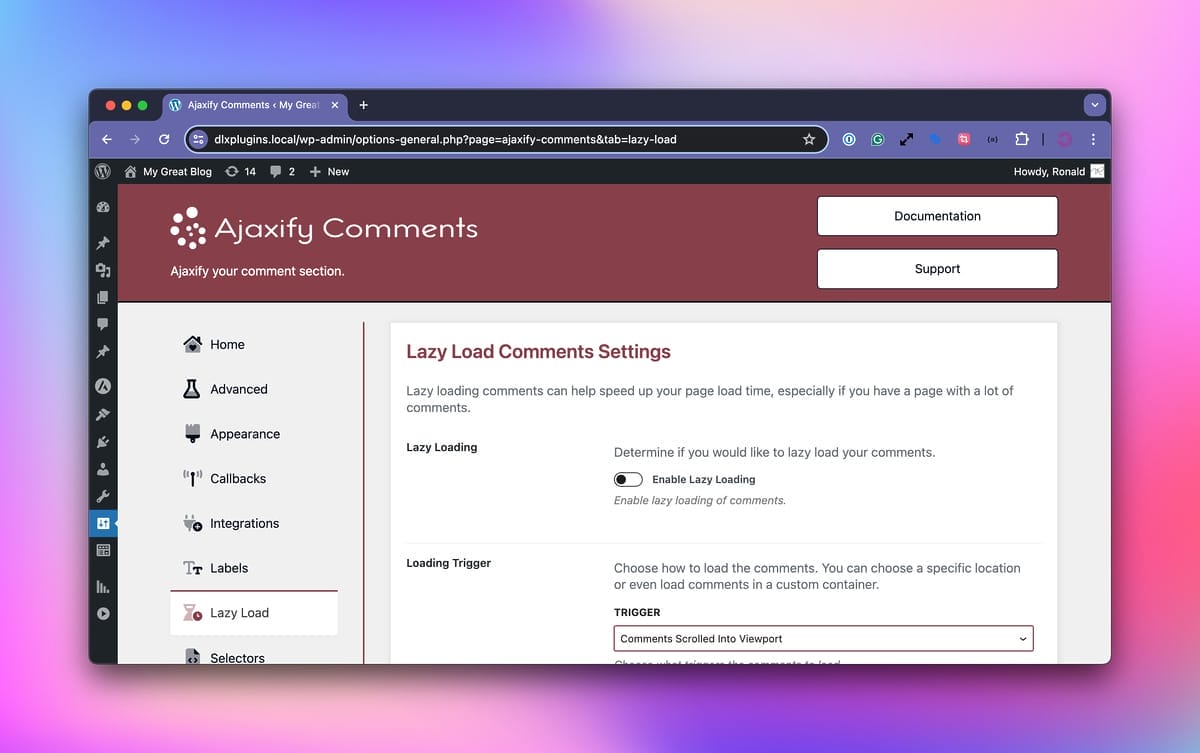The width and height of the screenshot is (1200, 753).
Task: Enable the Lazy Loading toggle
Action: [x=628, y=480]
